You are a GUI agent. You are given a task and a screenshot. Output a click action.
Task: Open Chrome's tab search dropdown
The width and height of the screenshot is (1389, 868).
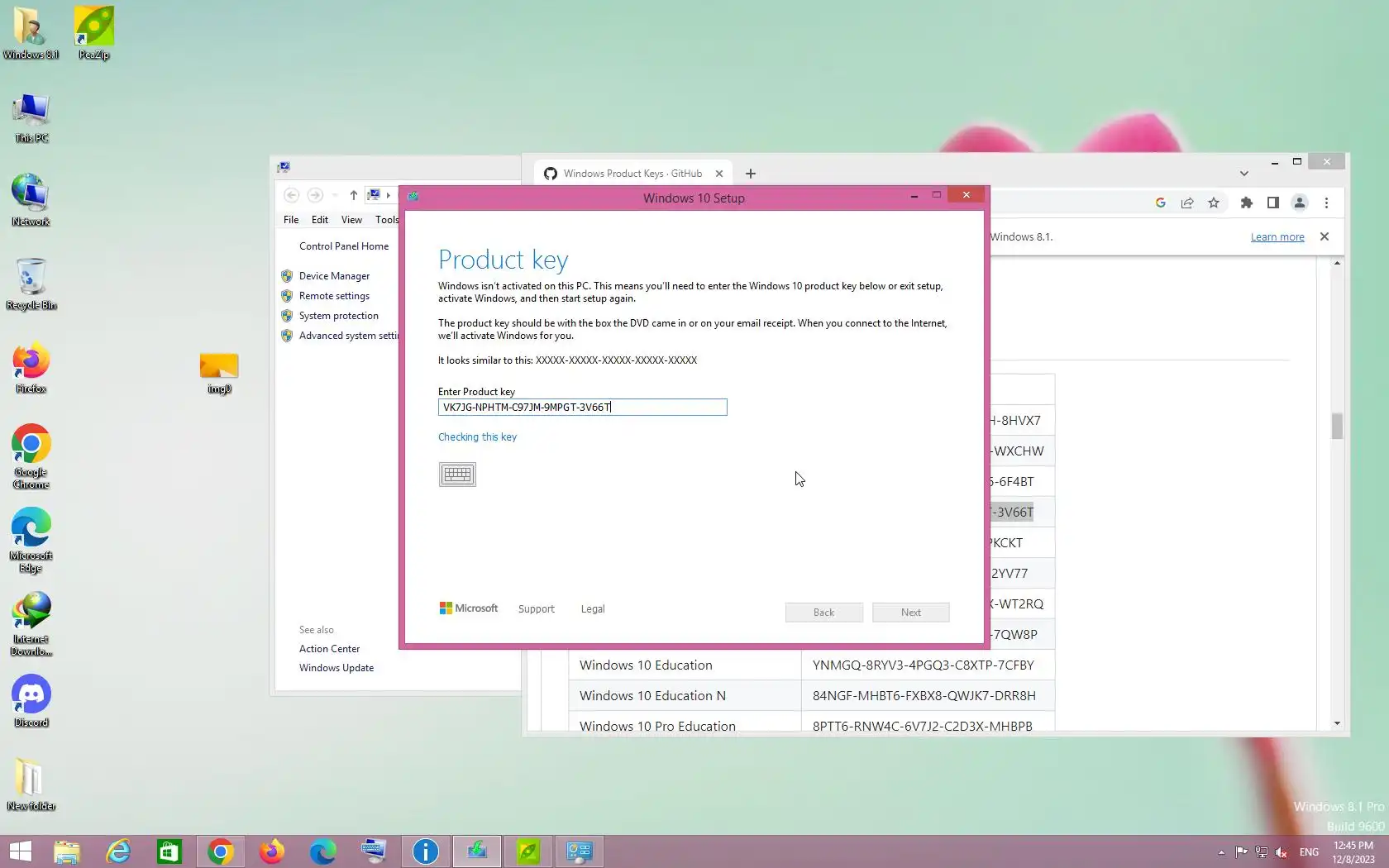[x=1243, y=174]
